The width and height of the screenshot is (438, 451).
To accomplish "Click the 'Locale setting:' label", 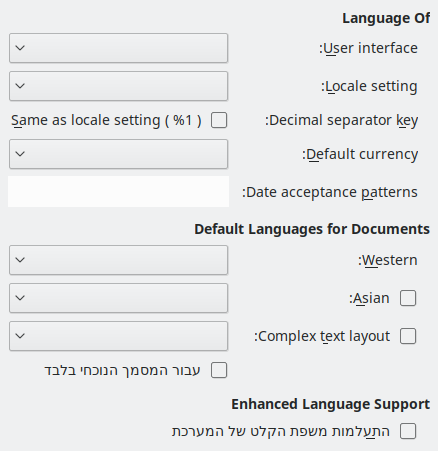I will pyautogui.click(x=369, y=86).
